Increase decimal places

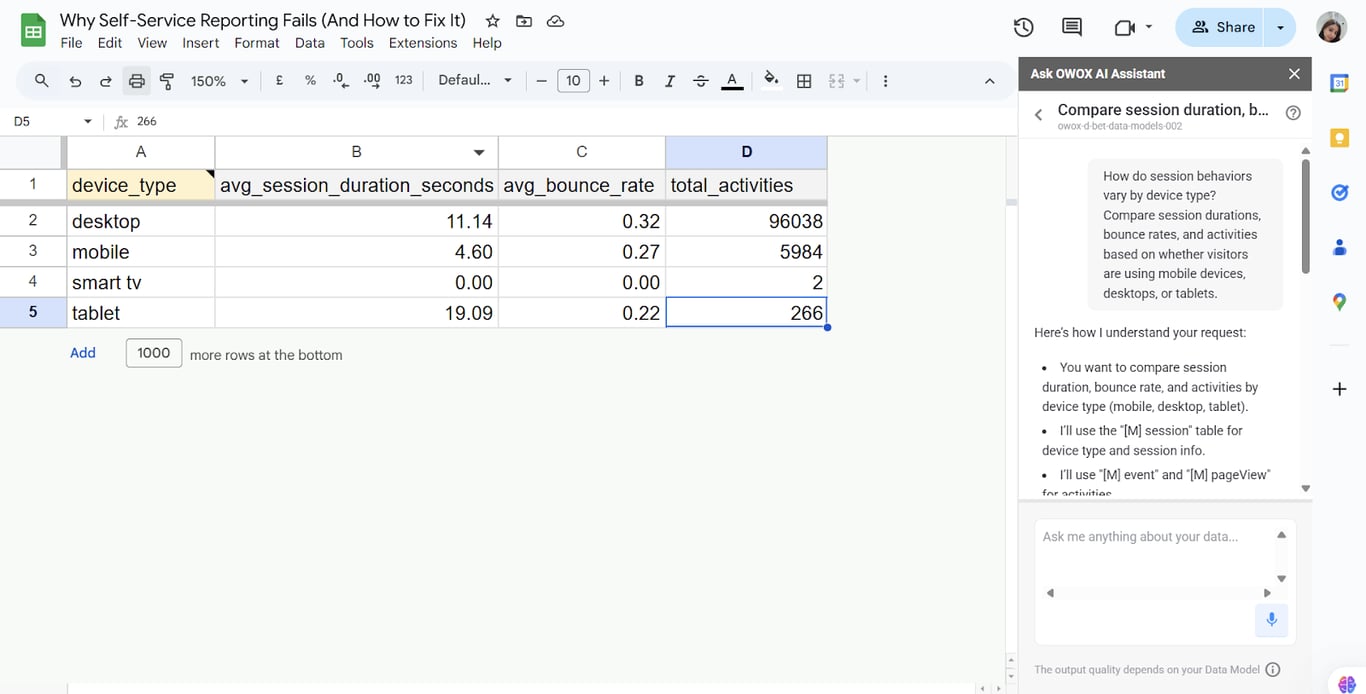(372, 81)
